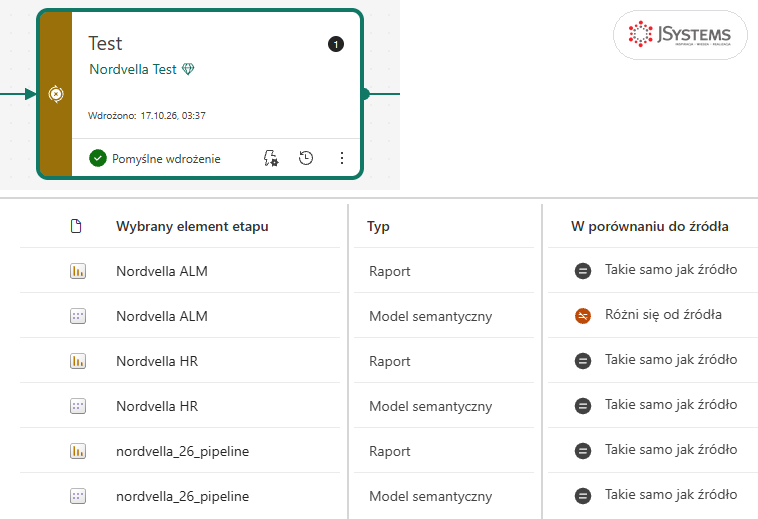Viewport: 758px width, 519px height.
Task: Click Takie samo jak źródło for Nordvella HR model
Action: 671,404
